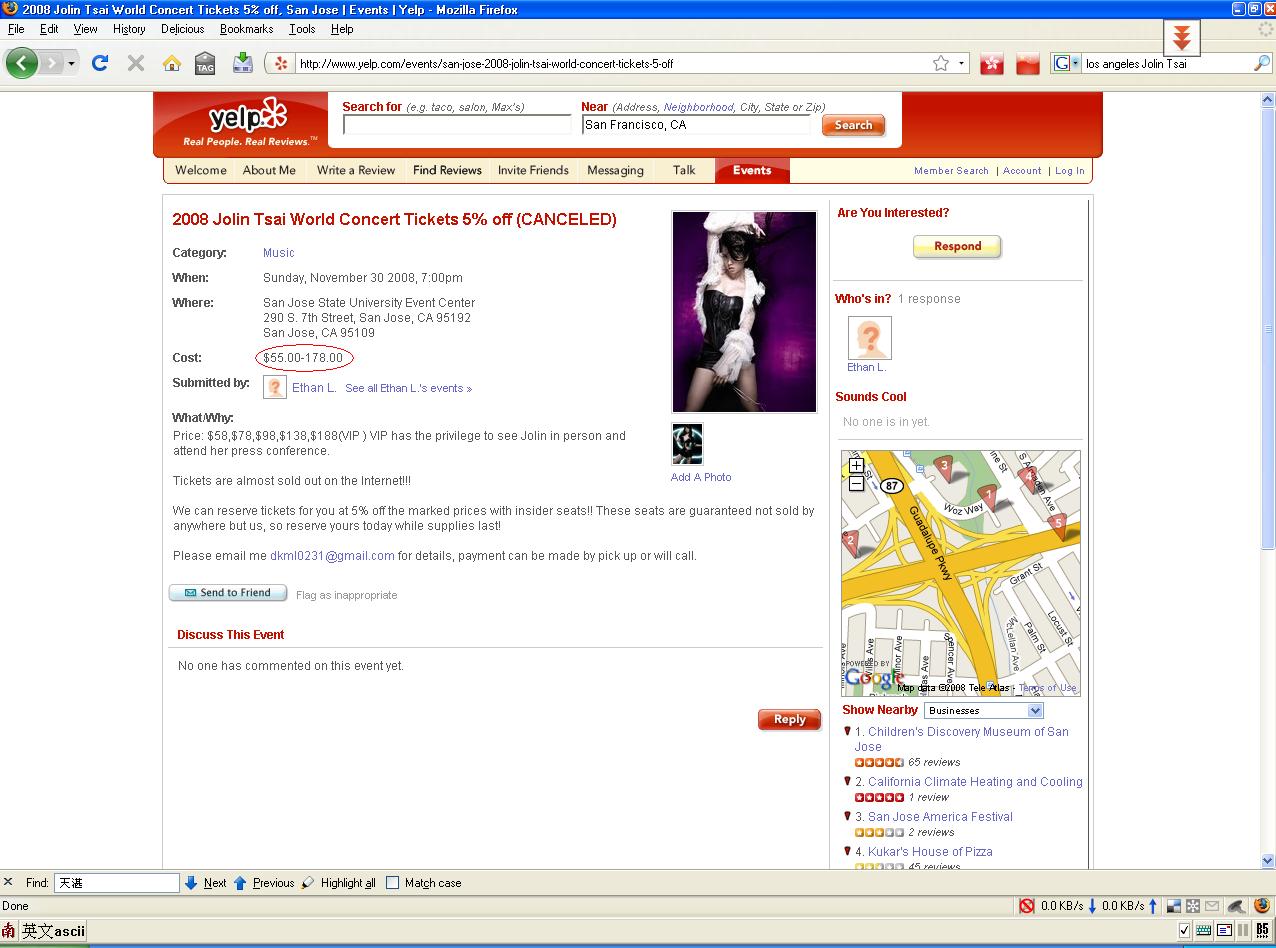
Task: Expand the back/forward history dropdown
Action: (x=71, y=63)
